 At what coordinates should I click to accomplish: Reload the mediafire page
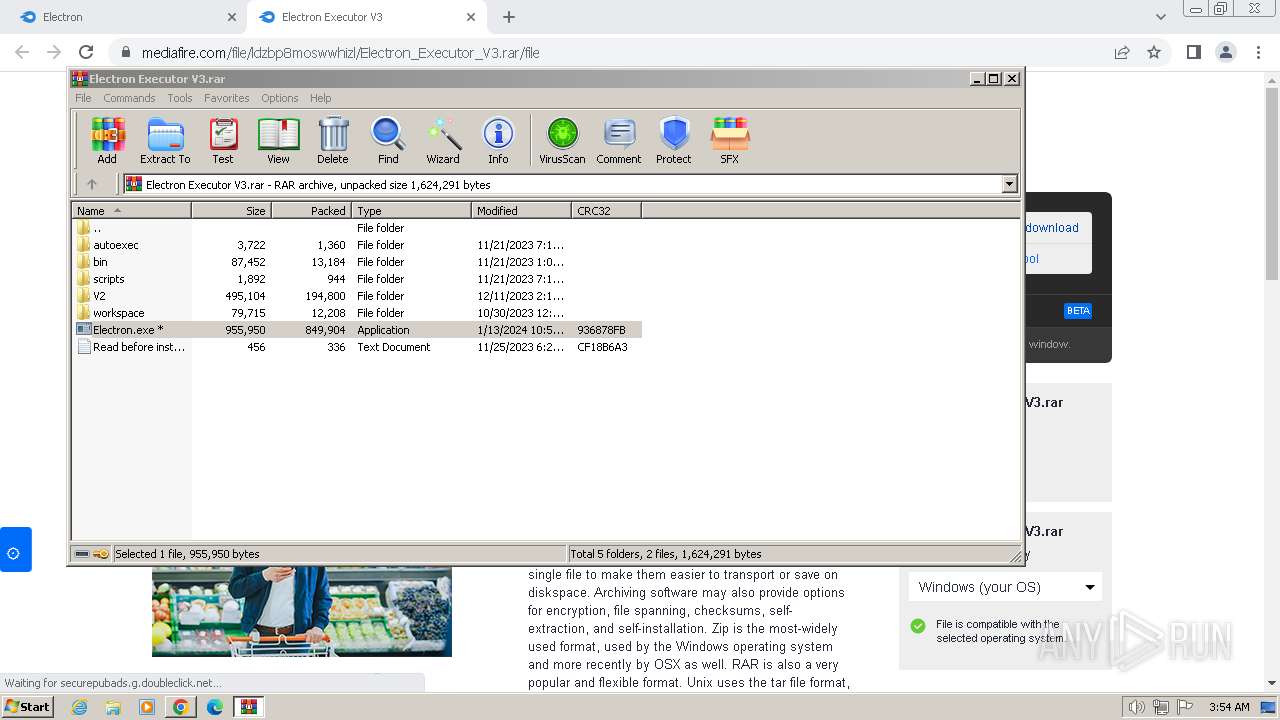86,52
